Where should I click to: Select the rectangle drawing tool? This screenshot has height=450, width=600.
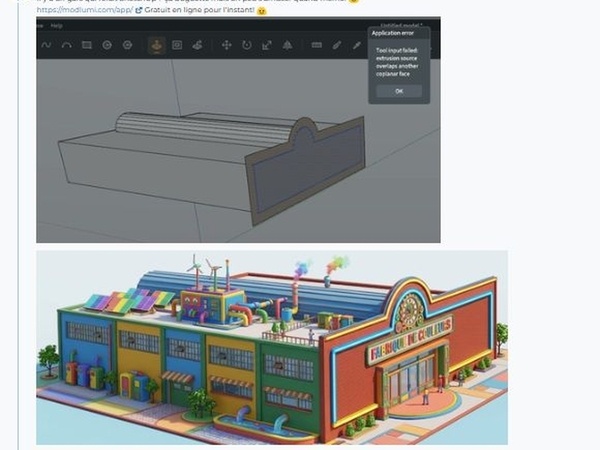point(87,45)
